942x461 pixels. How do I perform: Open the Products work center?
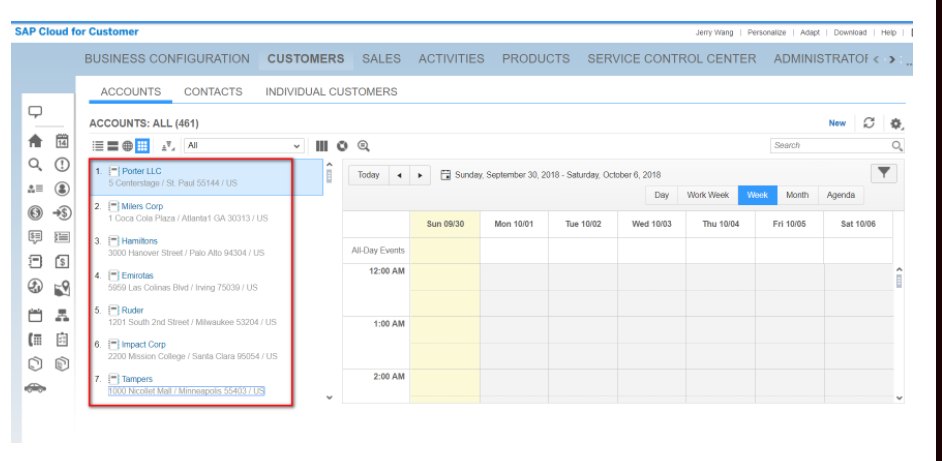tap(536, 59)
